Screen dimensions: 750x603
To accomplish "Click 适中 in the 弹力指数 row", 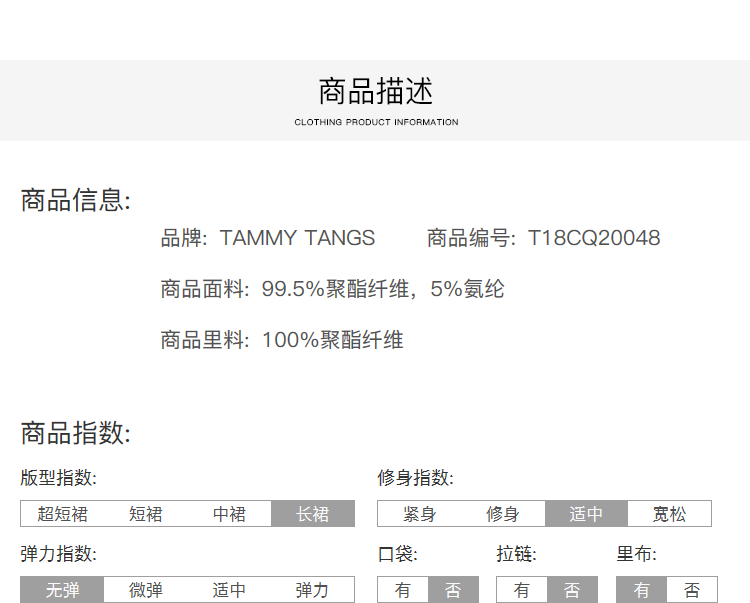I will pyautogui.click(x=229, y=590).
